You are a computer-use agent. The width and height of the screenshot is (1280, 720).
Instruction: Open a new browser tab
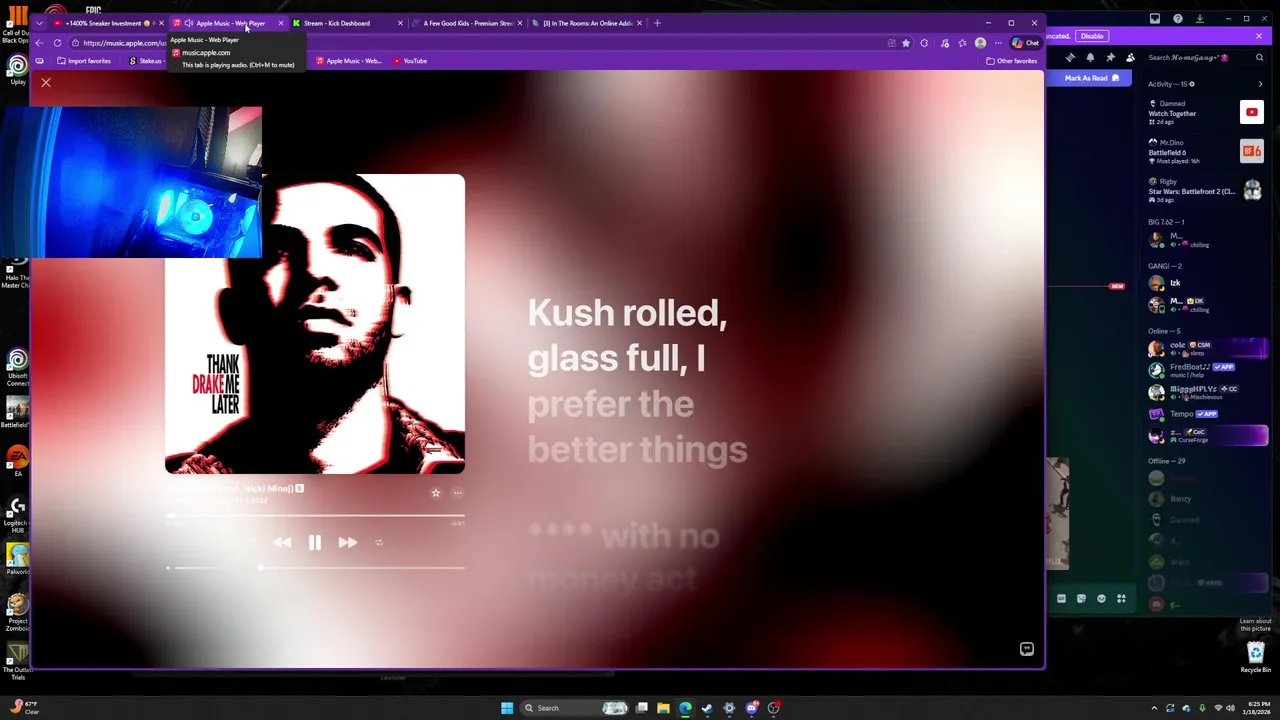(657, 23)
